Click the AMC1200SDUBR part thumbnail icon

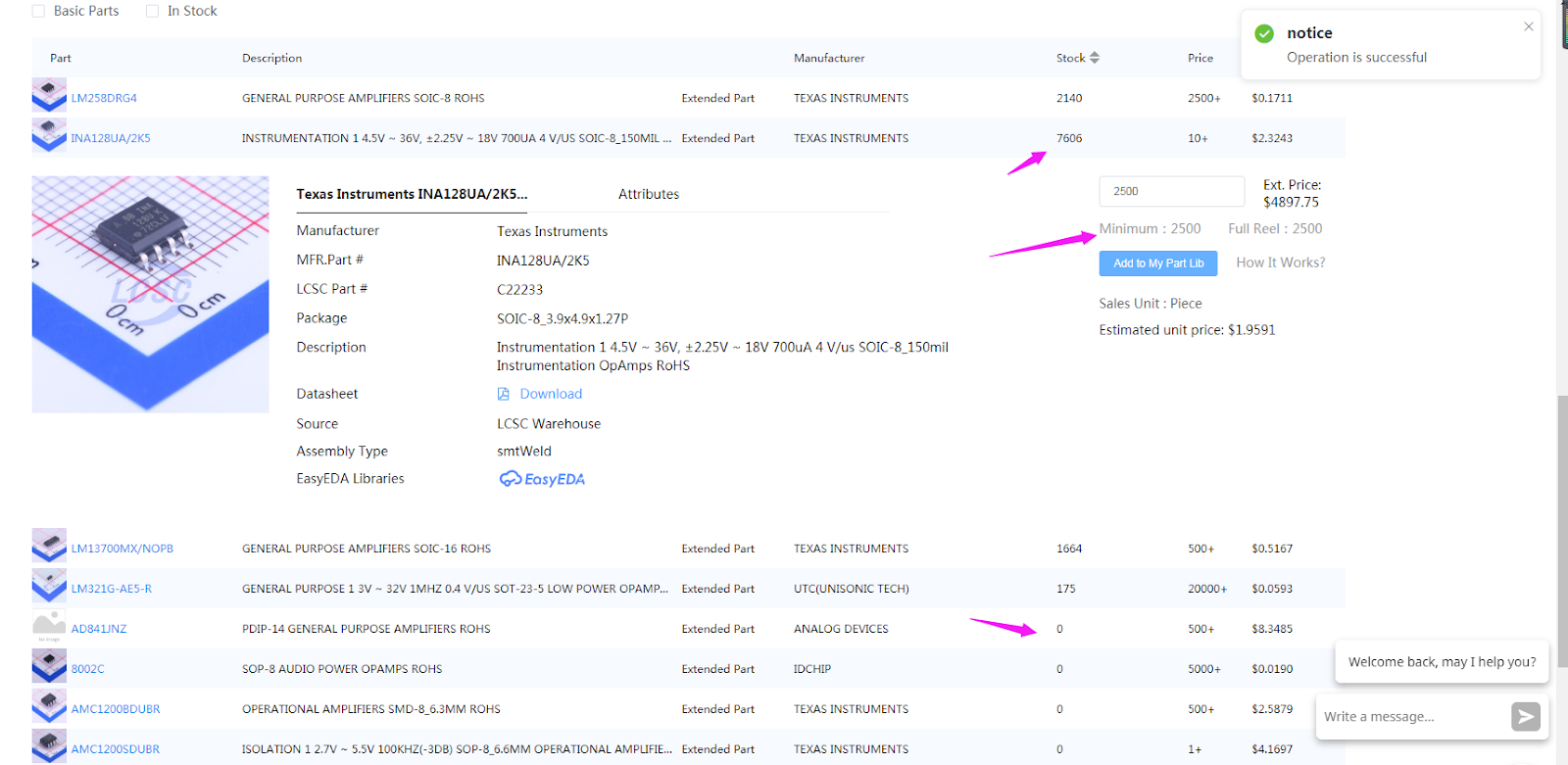pyautogui.click(x=49, y=746)
